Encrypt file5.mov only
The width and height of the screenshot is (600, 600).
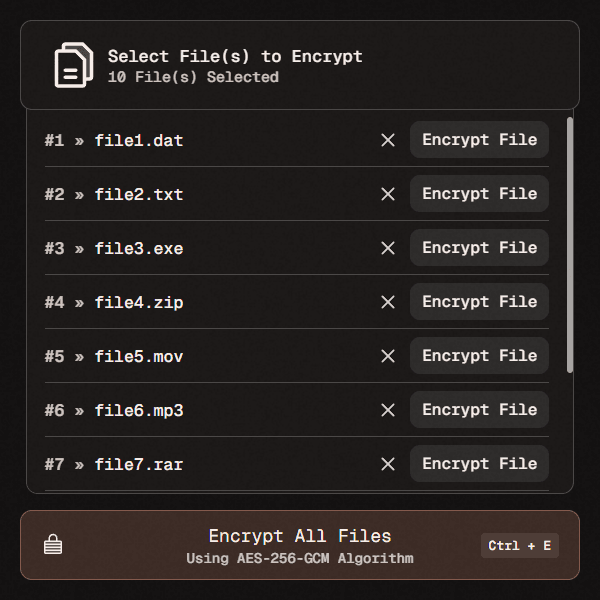(x=479, y=356)
